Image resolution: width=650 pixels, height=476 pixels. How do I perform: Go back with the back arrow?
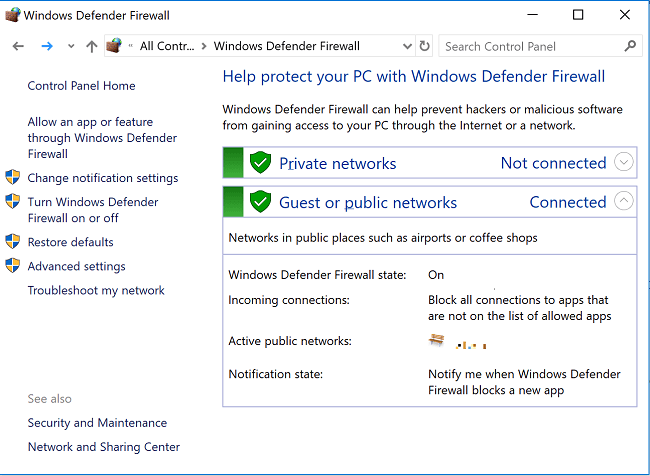[18, 46]
